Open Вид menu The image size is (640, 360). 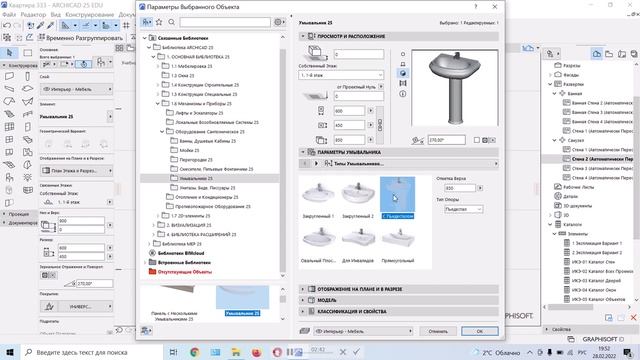click(56, 15)
